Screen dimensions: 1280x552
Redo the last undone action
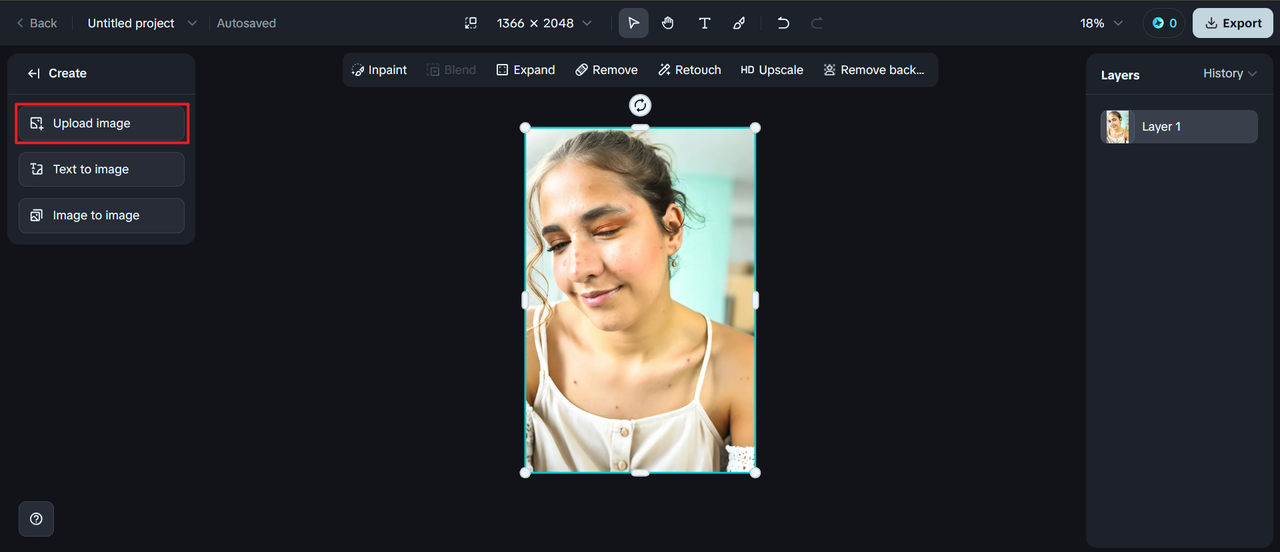(817, 23)
